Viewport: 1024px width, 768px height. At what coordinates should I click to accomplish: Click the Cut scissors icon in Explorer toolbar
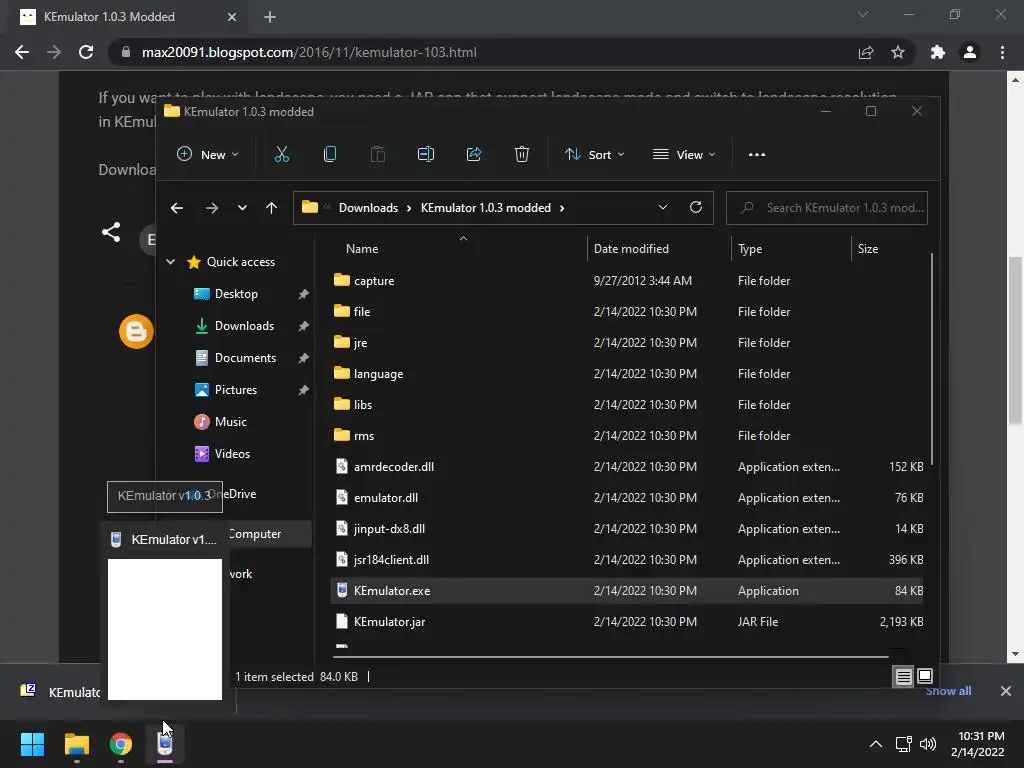click(281, 155)
